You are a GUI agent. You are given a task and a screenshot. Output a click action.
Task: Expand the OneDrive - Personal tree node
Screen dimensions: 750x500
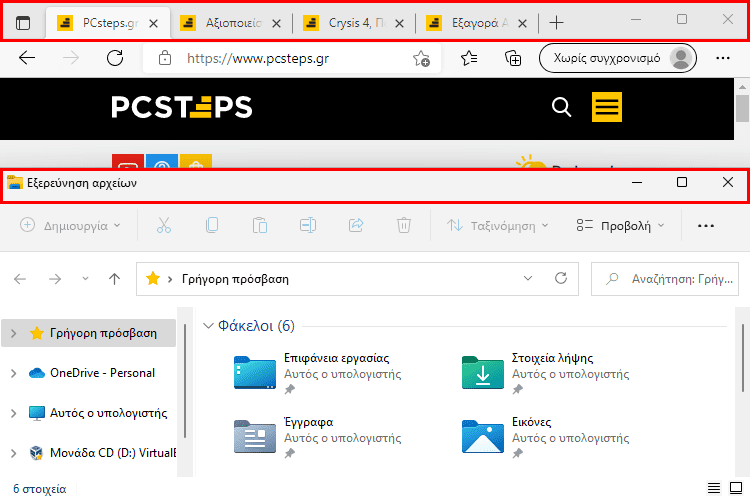point(12,373)
